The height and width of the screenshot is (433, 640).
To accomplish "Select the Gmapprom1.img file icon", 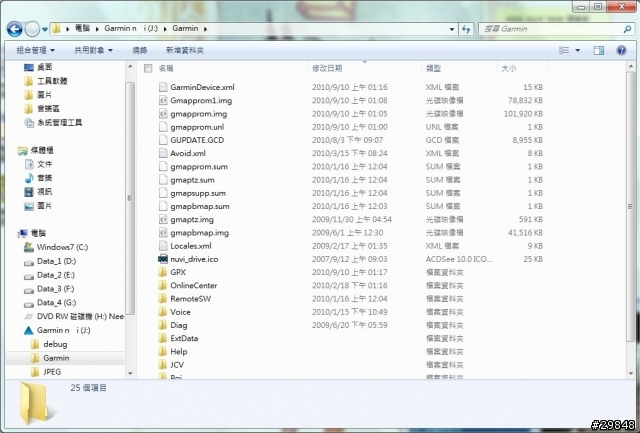I will 163,100.
